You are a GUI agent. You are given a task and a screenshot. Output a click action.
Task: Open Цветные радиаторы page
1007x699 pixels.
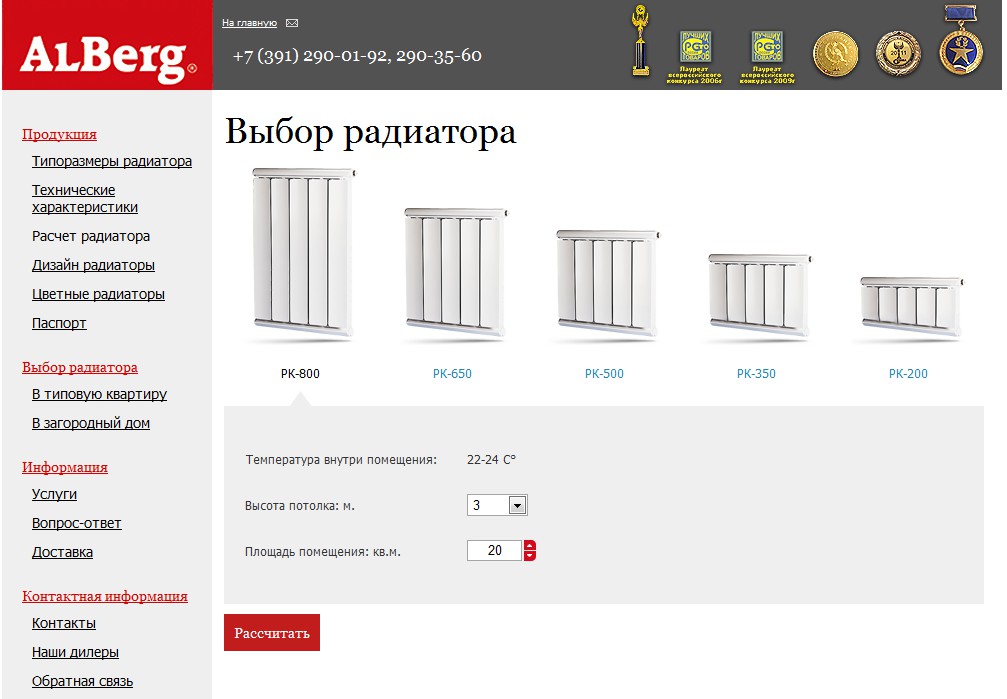[x=98, y=294]
